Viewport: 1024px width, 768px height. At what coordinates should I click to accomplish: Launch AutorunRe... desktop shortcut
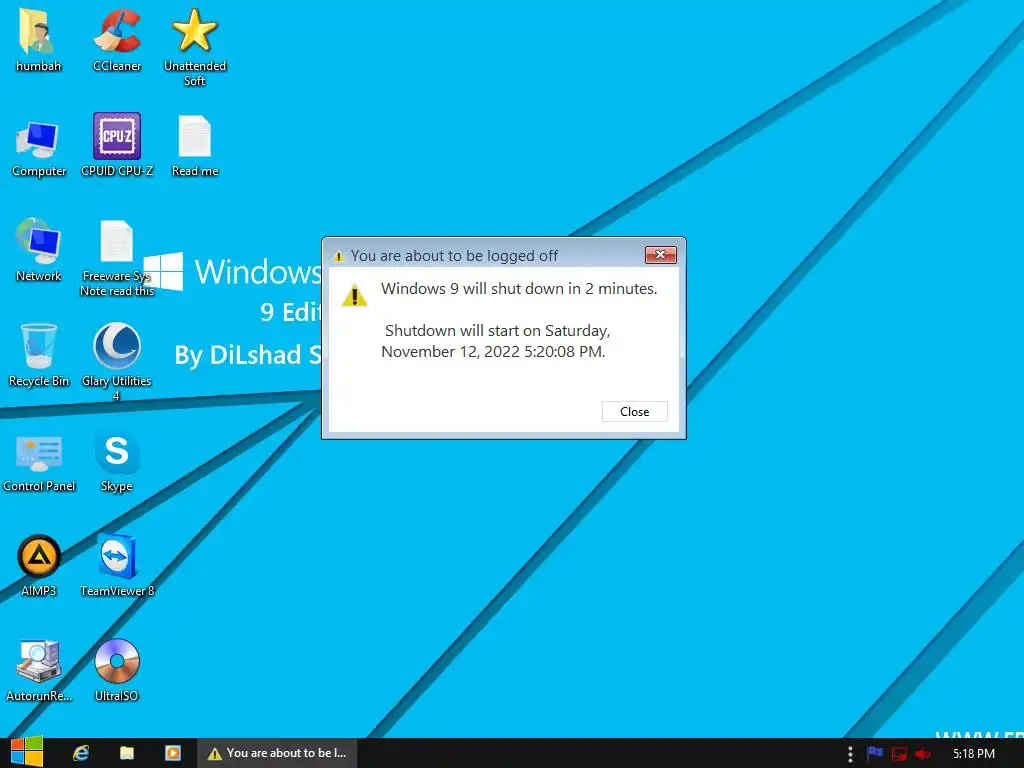pos(39,671)
